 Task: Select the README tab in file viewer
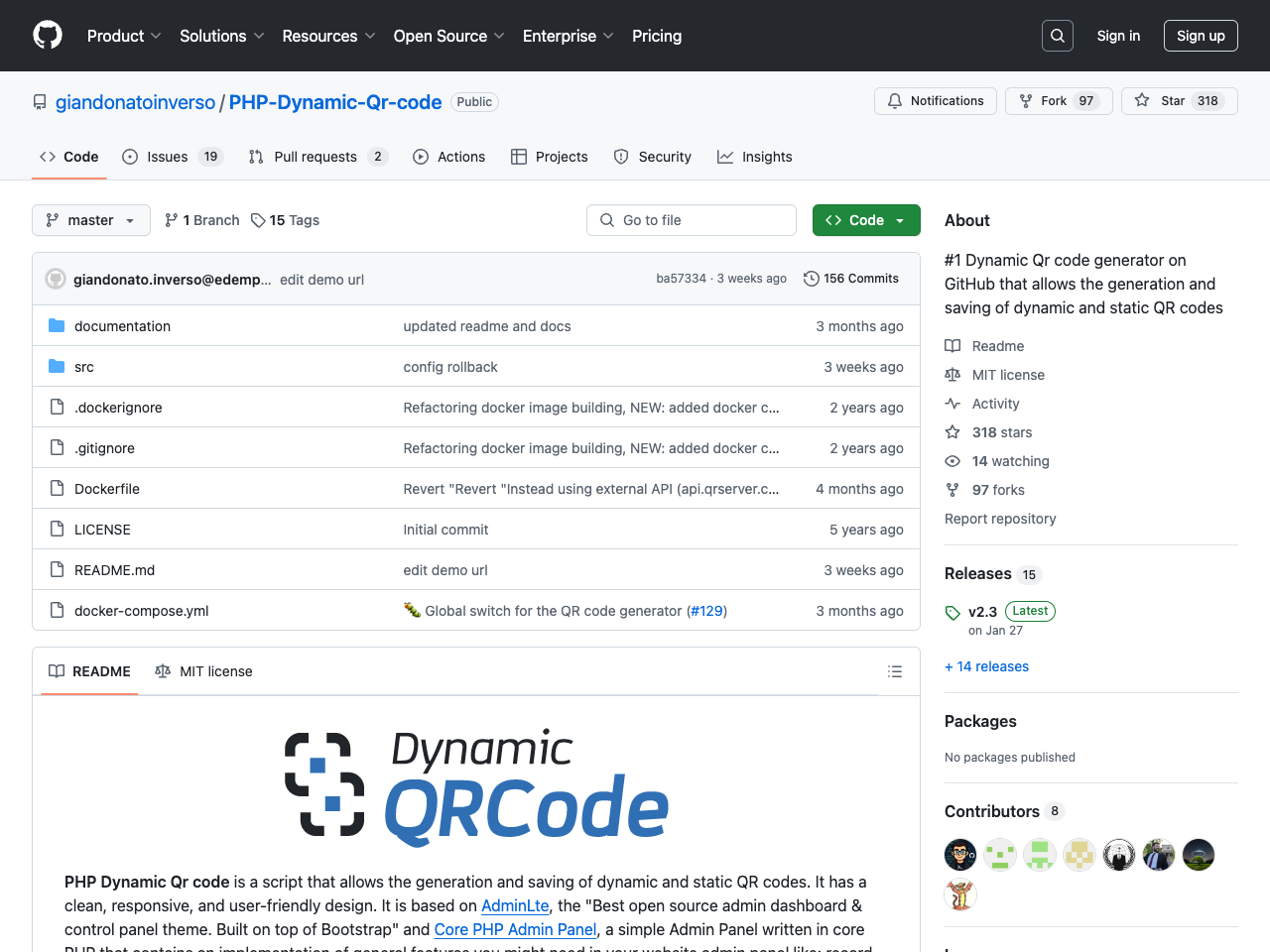coord(90,671)
